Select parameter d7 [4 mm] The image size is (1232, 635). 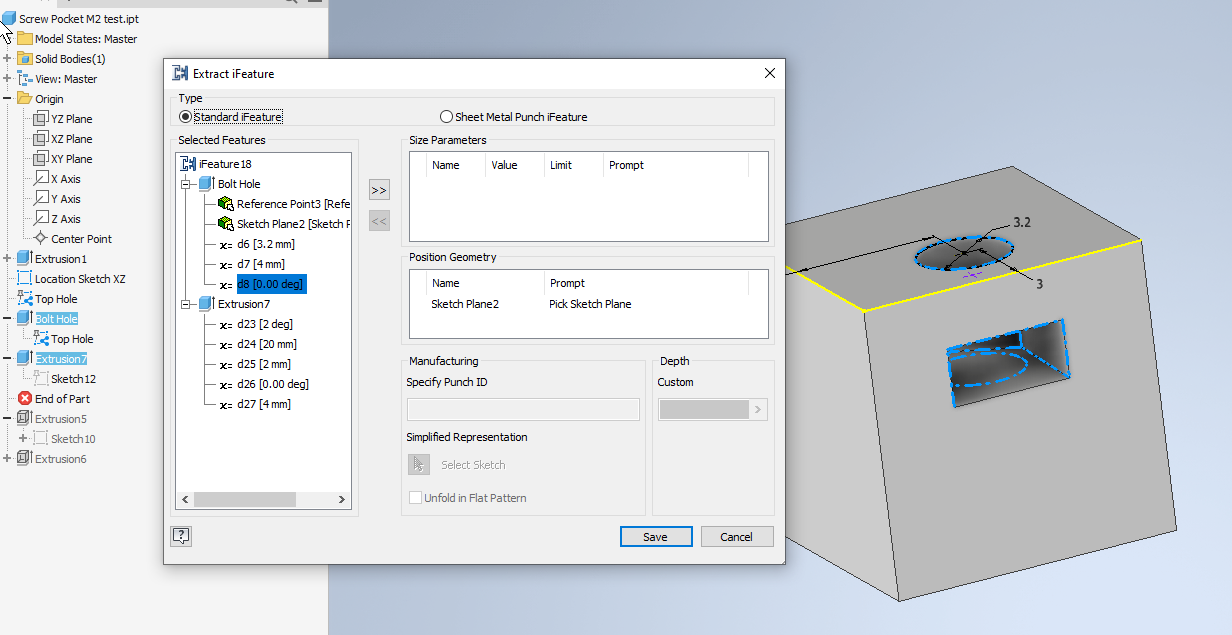[261, 264]
